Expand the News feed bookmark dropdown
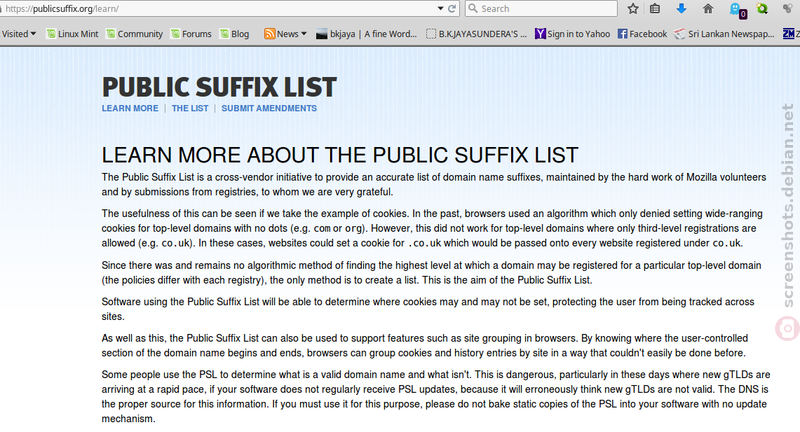Viewport: 800px width, 432px height. (x=285, y=34)
